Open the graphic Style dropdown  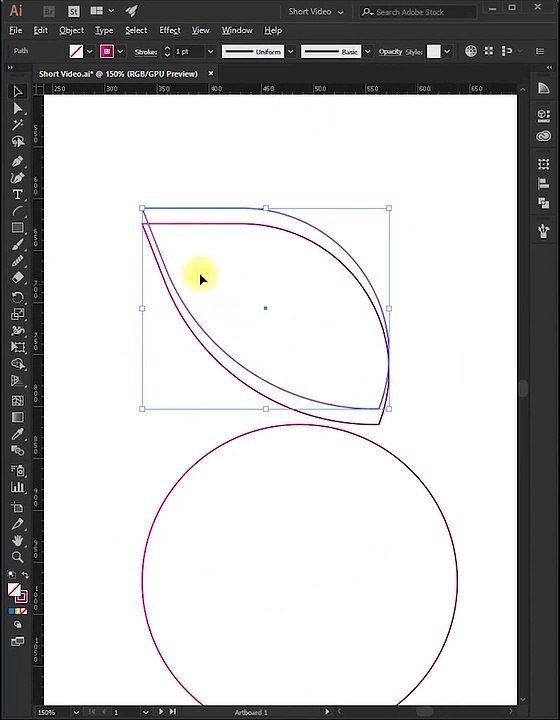[447, 51]
